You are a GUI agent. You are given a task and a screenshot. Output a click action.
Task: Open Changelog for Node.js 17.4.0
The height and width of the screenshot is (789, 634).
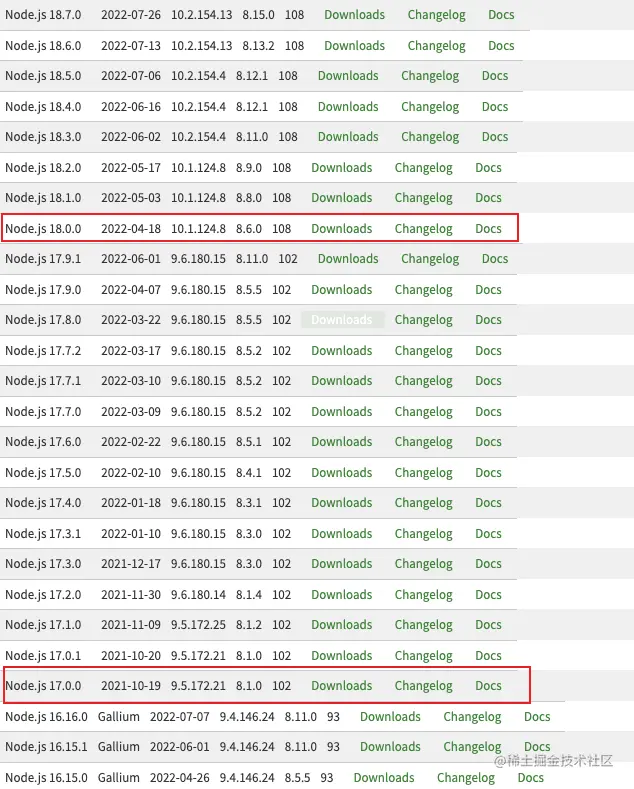click(423, 503)
